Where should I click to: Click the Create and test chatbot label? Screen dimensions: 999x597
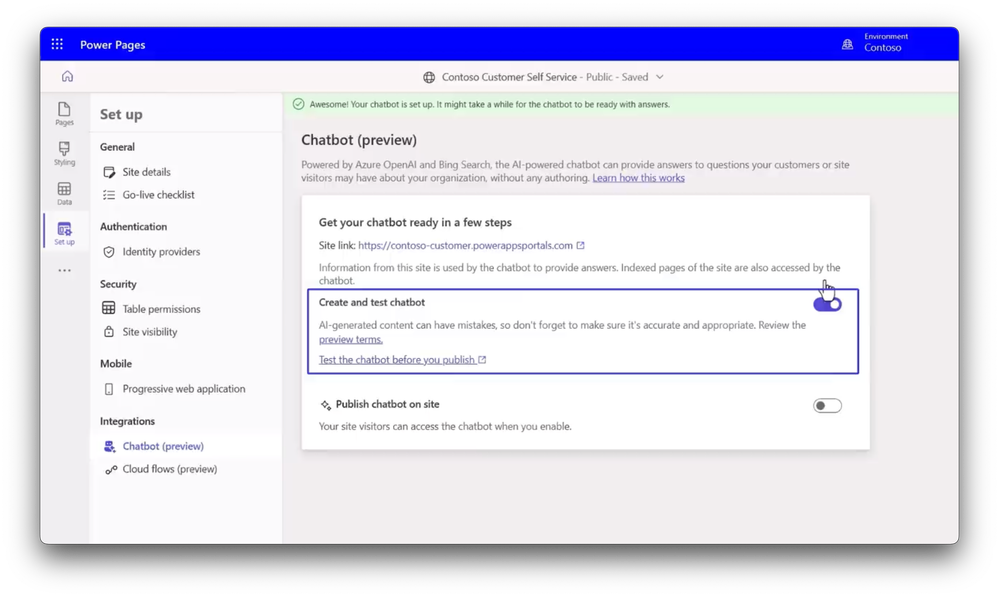371,303
